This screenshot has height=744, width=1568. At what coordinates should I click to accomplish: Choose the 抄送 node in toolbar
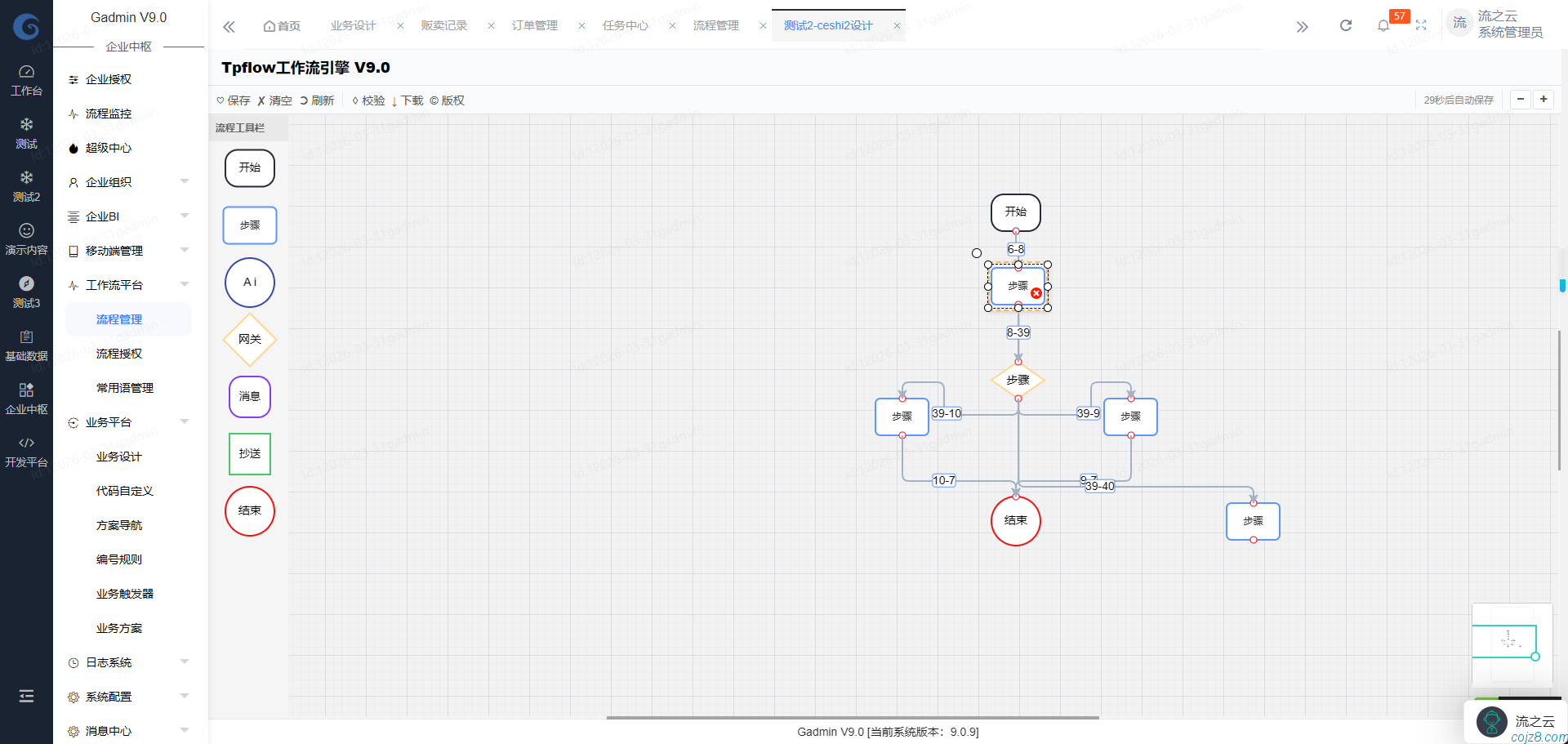250,454
